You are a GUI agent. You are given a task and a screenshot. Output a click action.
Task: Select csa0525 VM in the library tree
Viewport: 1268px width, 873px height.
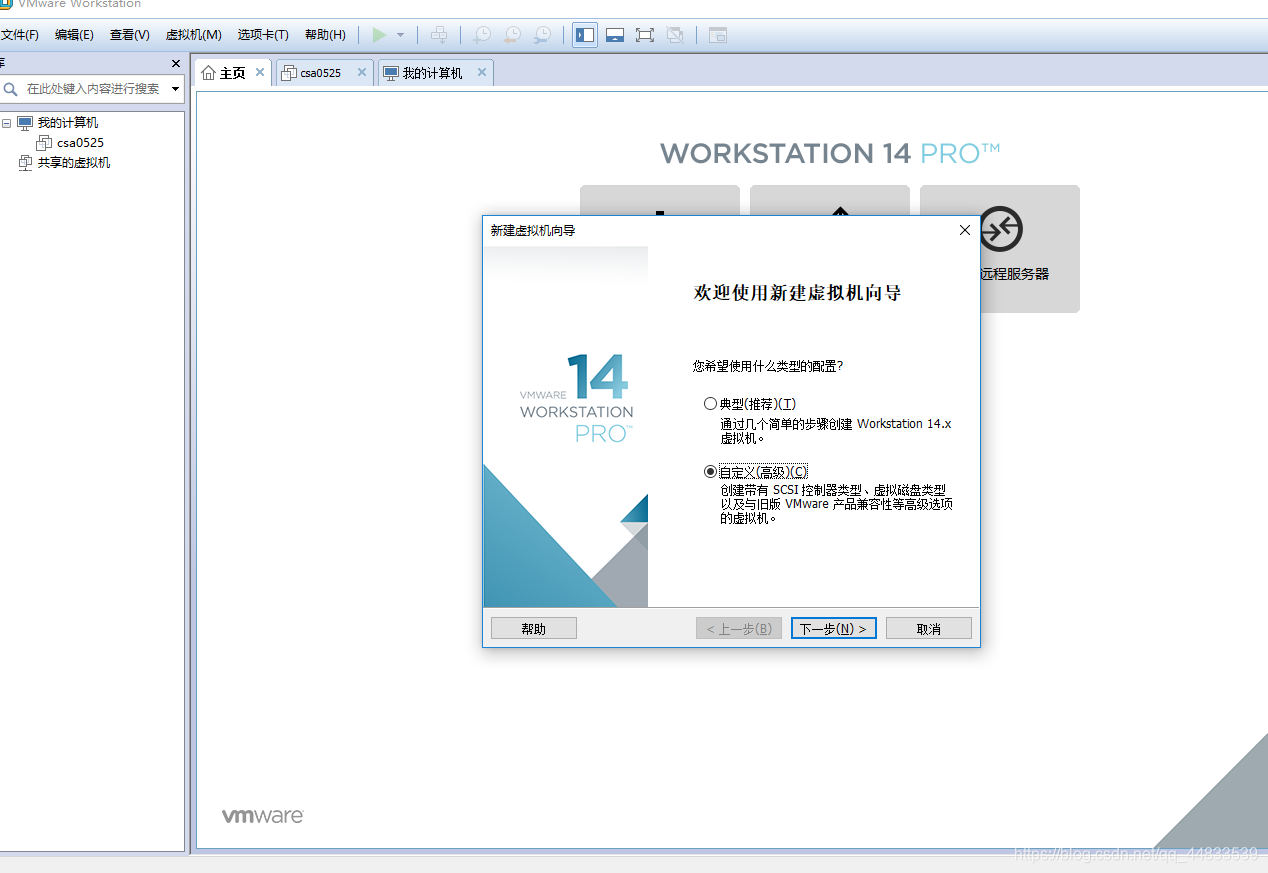80,143
